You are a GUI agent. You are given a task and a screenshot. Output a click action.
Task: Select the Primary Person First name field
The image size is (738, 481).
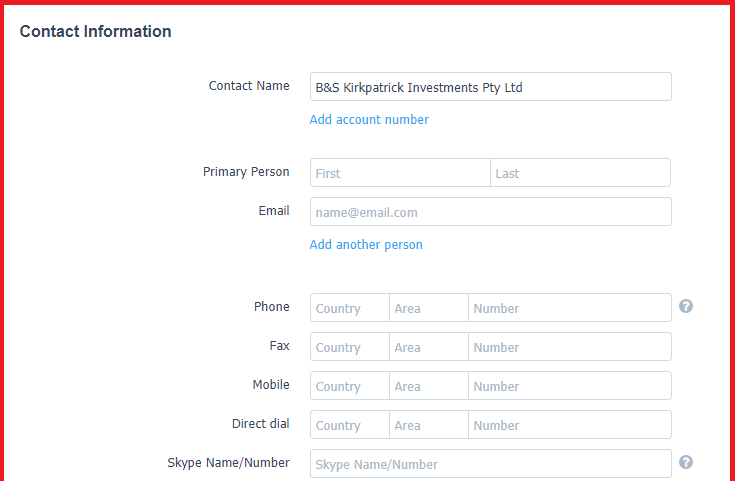pos(400,173)
